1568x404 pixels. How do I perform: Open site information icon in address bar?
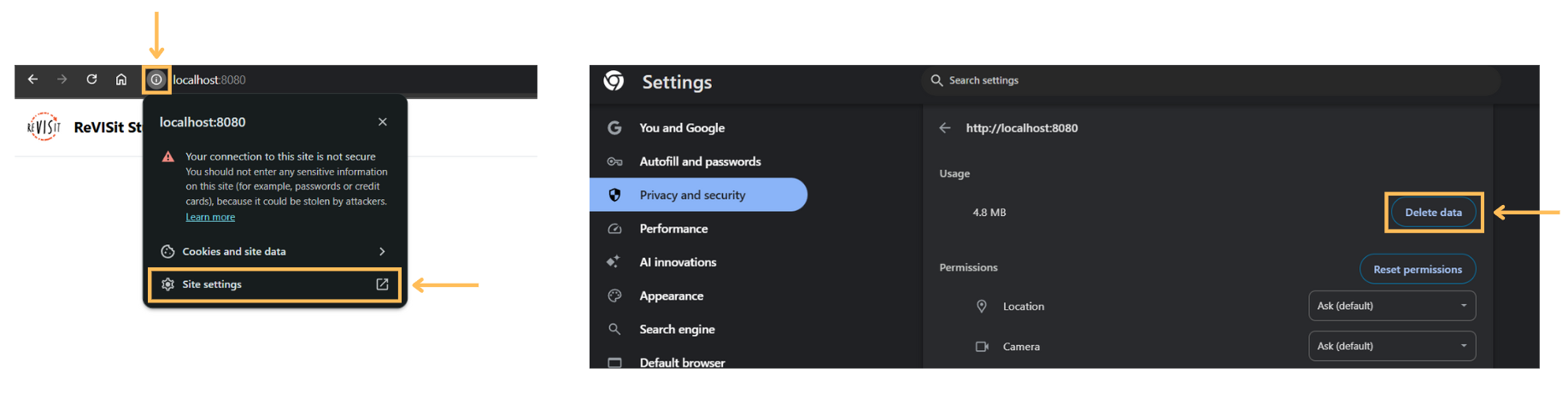[156, 79]
